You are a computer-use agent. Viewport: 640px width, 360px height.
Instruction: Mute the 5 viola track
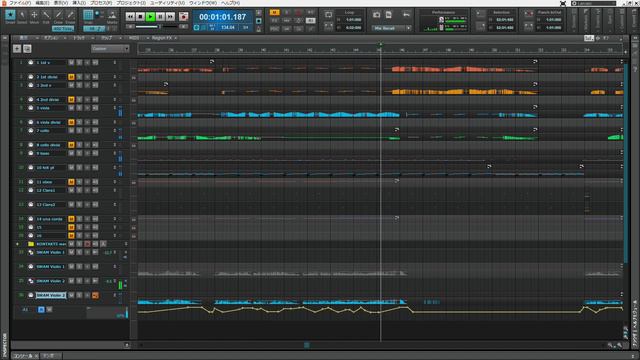coord(71,108)
